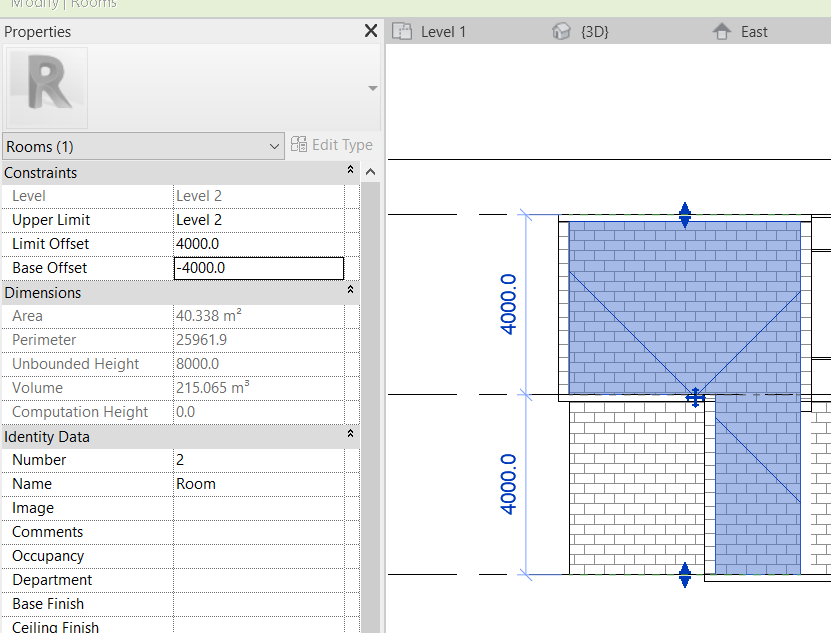Click the Department value cell
Viewport: 831px width, 633px height.
[x=259, y=580]
